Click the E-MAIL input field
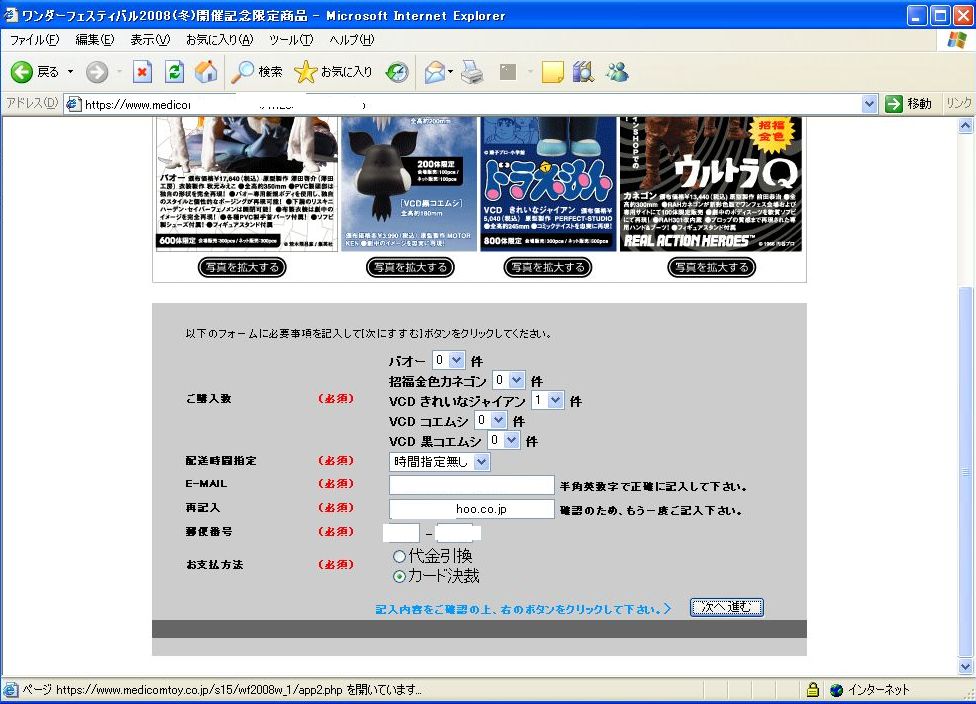Image resolution: width=976 pixels, height=704 pixels. pos(472,485)
